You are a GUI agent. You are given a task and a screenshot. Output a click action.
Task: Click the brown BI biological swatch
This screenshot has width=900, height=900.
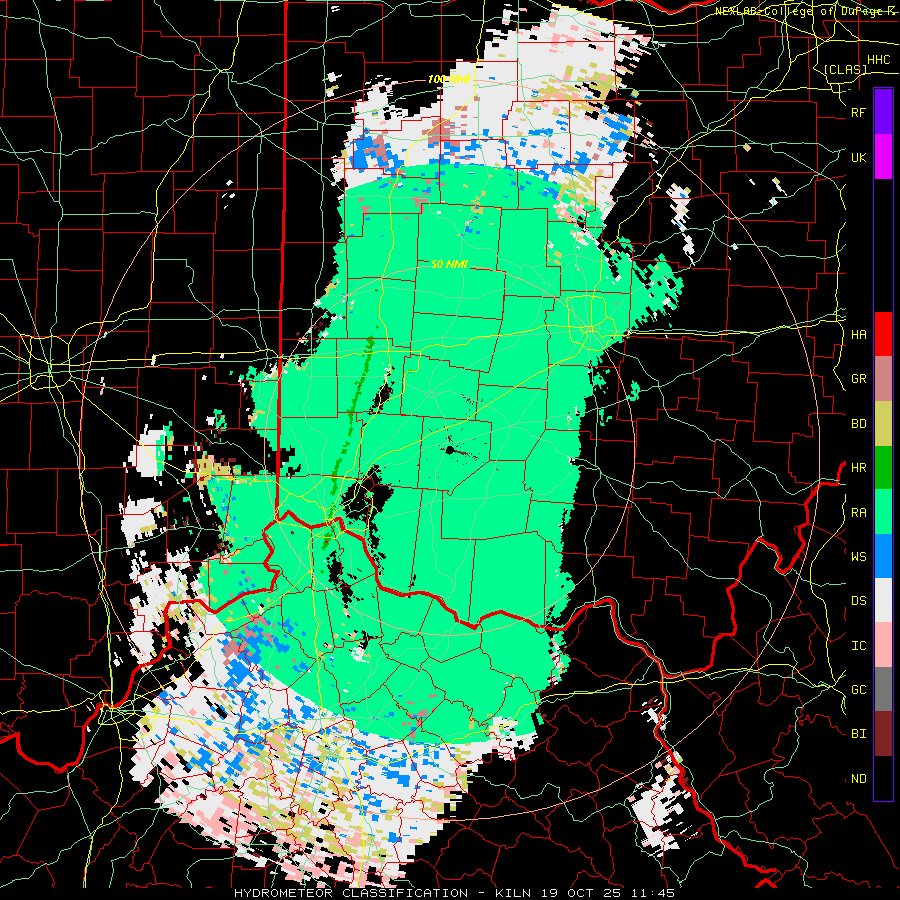(x=883, y=734)
